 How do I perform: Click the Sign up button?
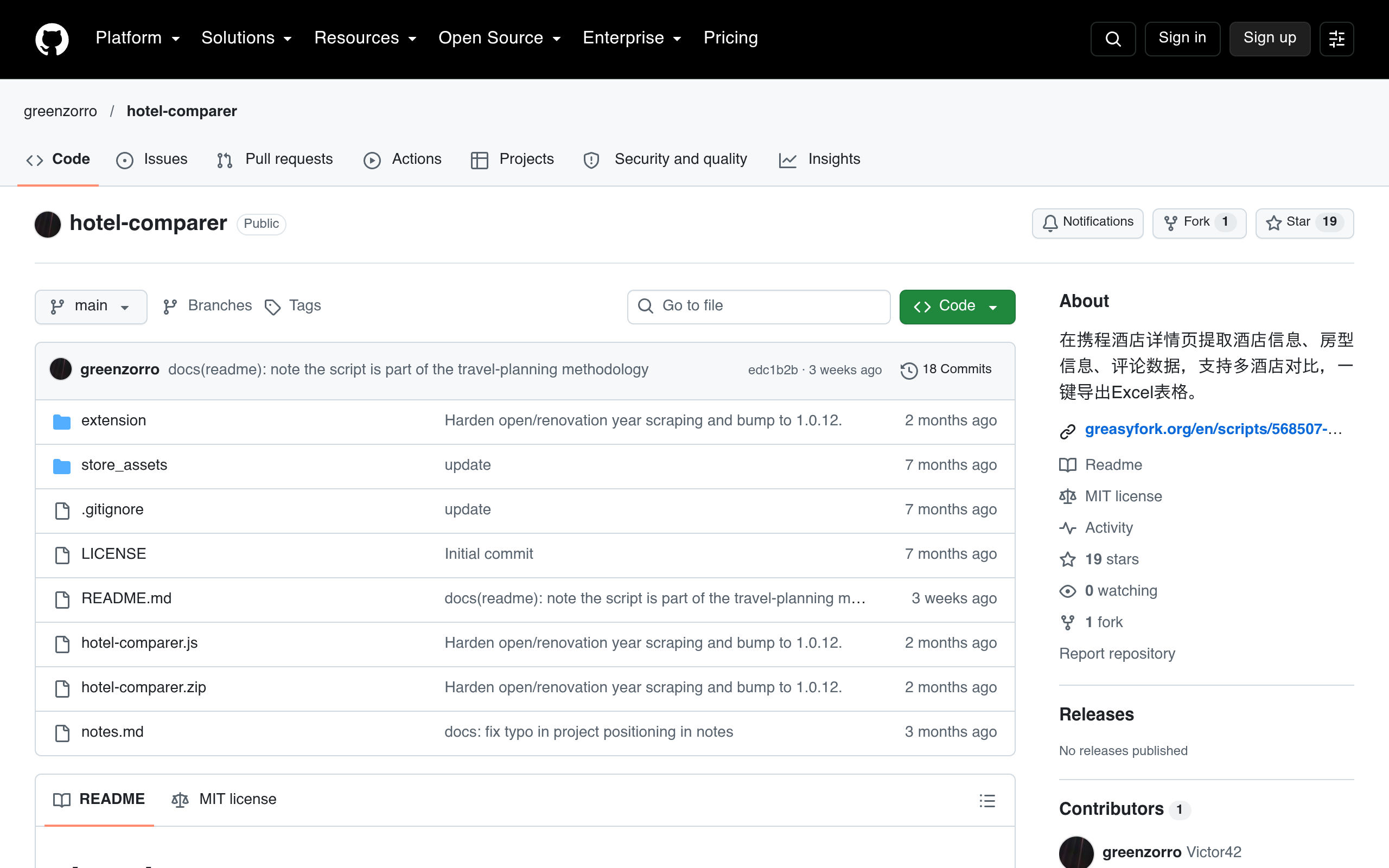click(x=1270, y=39)
